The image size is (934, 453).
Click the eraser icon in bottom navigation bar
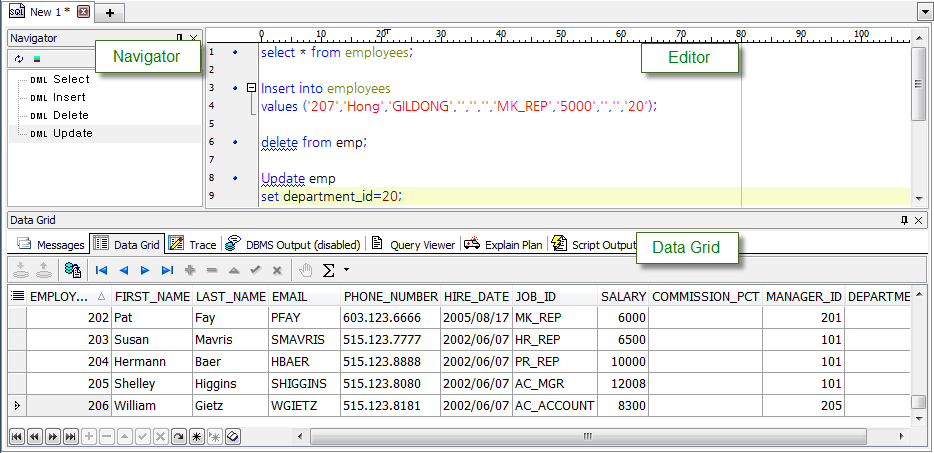232,436
